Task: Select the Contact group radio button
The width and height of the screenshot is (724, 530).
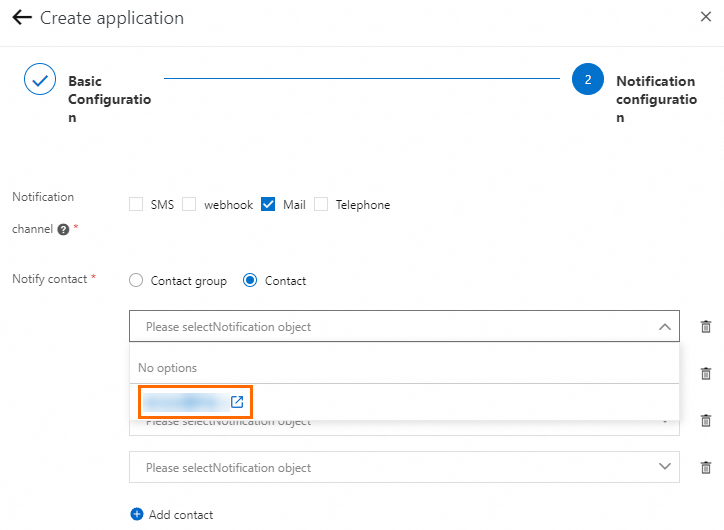Action: 136,281
